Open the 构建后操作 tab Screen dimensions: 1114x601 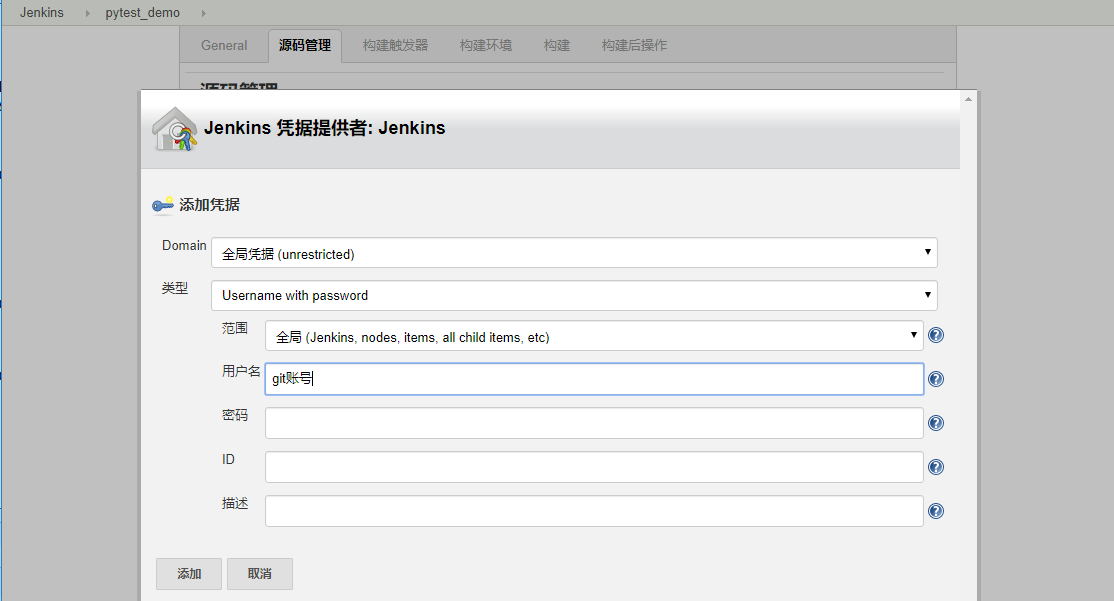[634, 45]
